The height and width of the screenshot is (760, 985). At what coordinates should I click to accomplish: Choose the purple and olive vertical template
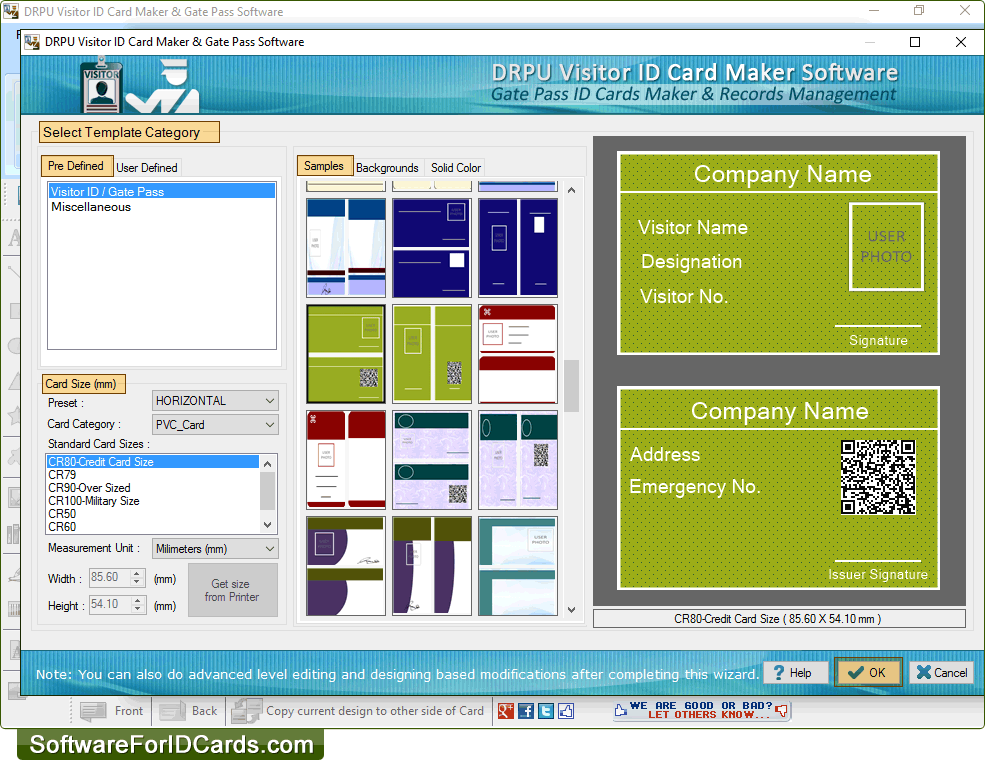pyautogui.click(x=432, y=566)
